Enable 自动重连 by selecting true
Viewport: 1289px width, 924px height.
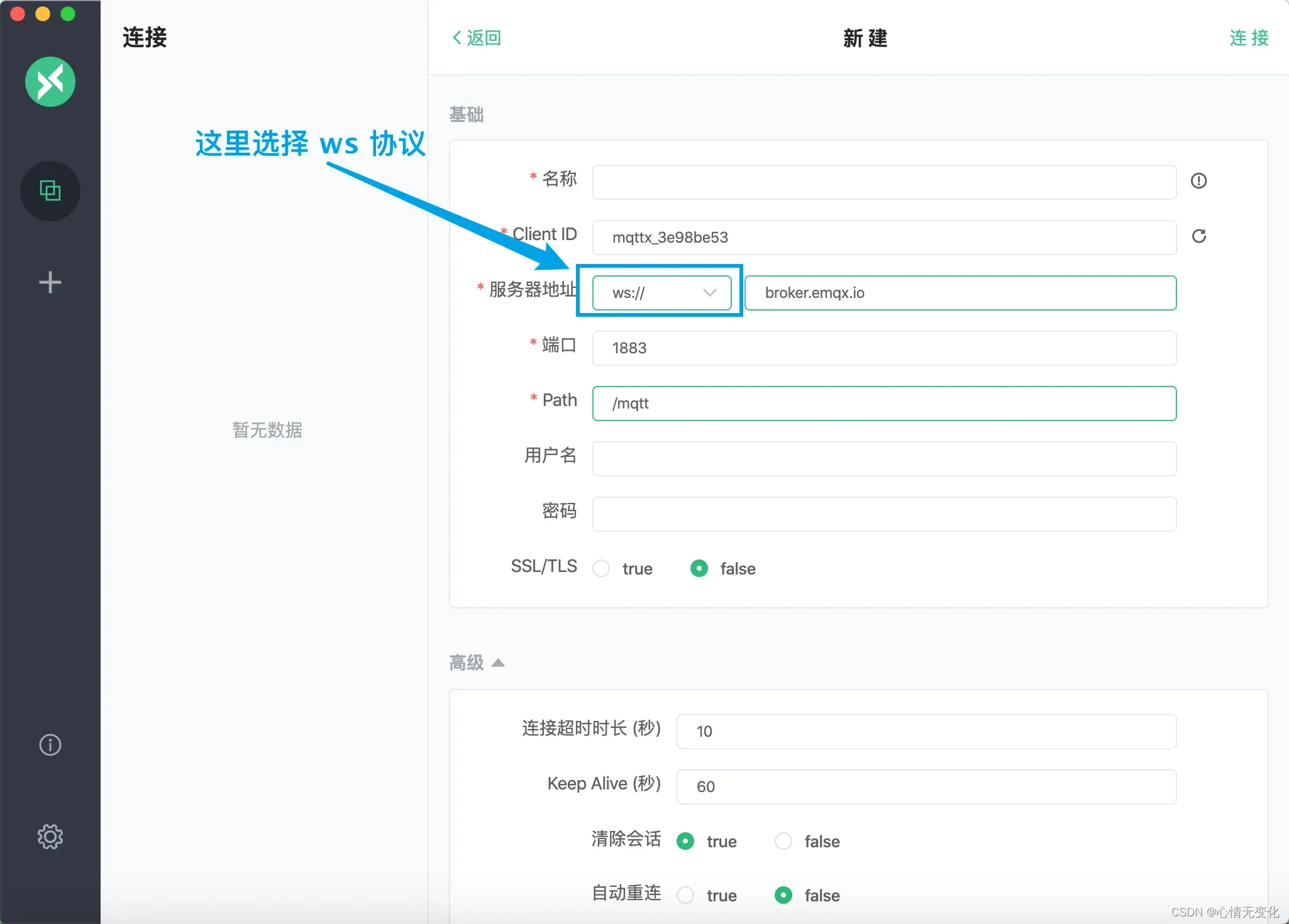tap(685, 895)
